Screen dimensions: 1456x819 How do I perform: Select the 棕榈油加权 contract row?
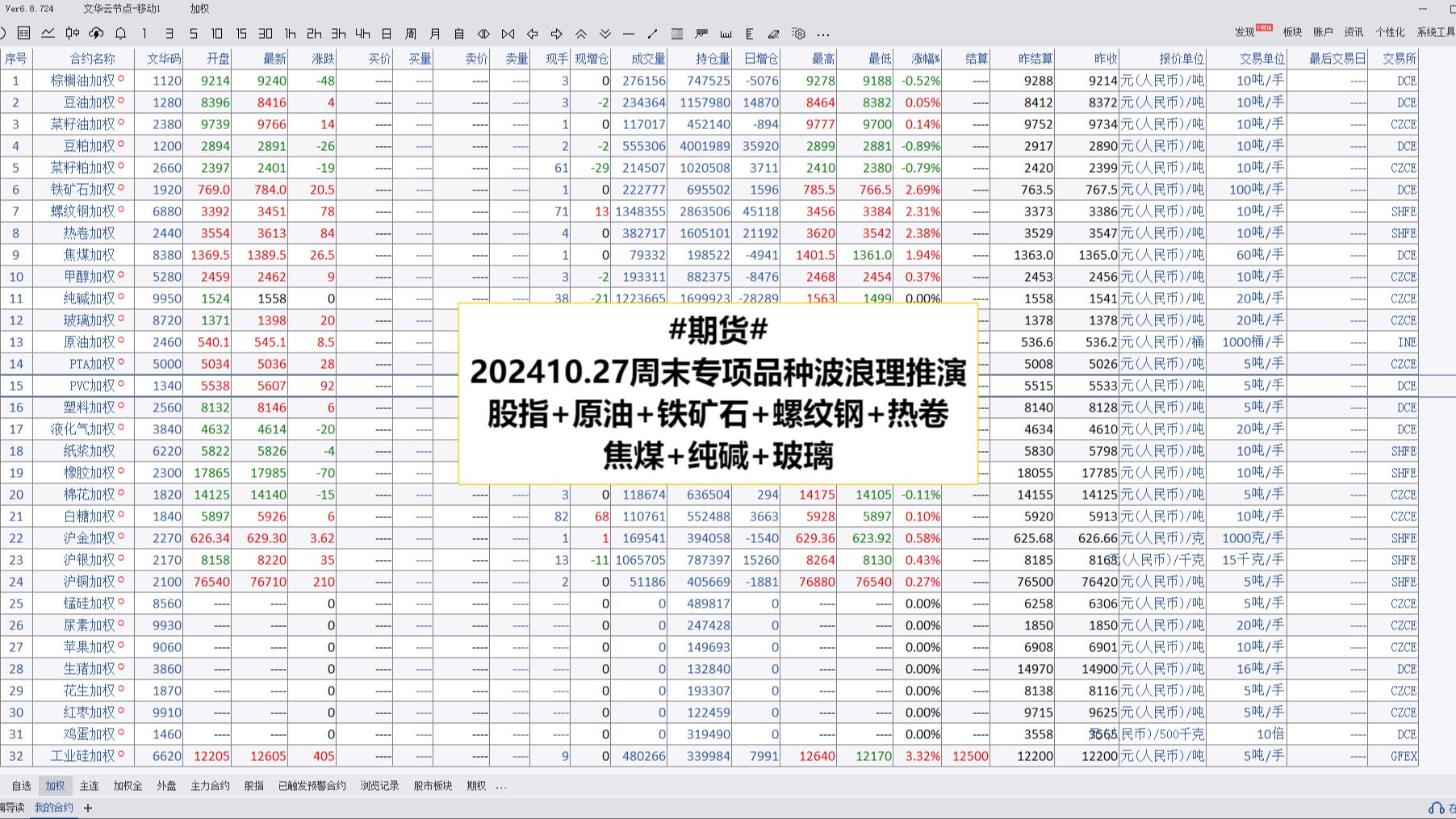[x=709, y=81]
